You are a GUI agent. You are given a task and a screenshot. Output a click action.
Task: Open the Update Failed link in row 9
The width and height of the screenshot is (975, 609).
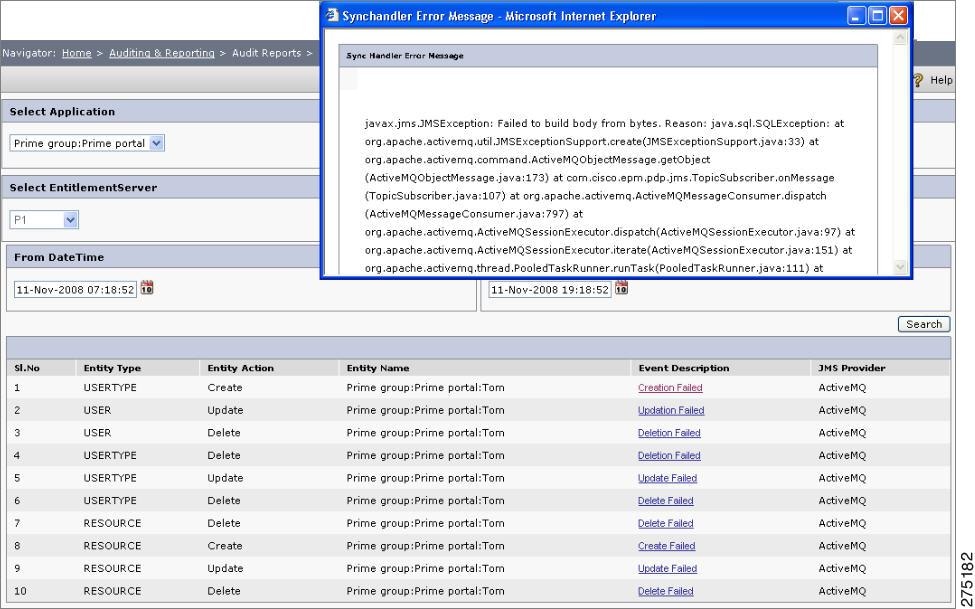(x=667, y=569)
